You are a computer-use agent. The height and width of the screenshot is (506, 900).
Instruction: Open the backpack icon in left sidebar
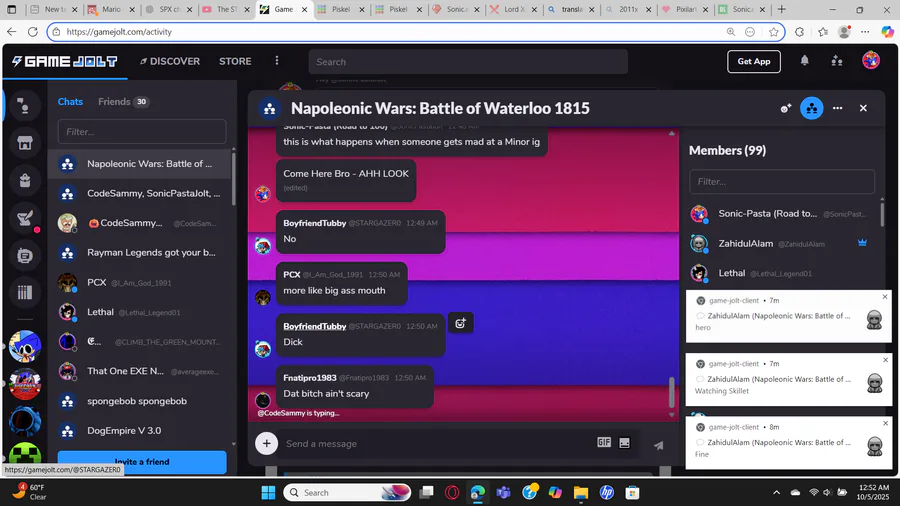click(x=24, y=181)
